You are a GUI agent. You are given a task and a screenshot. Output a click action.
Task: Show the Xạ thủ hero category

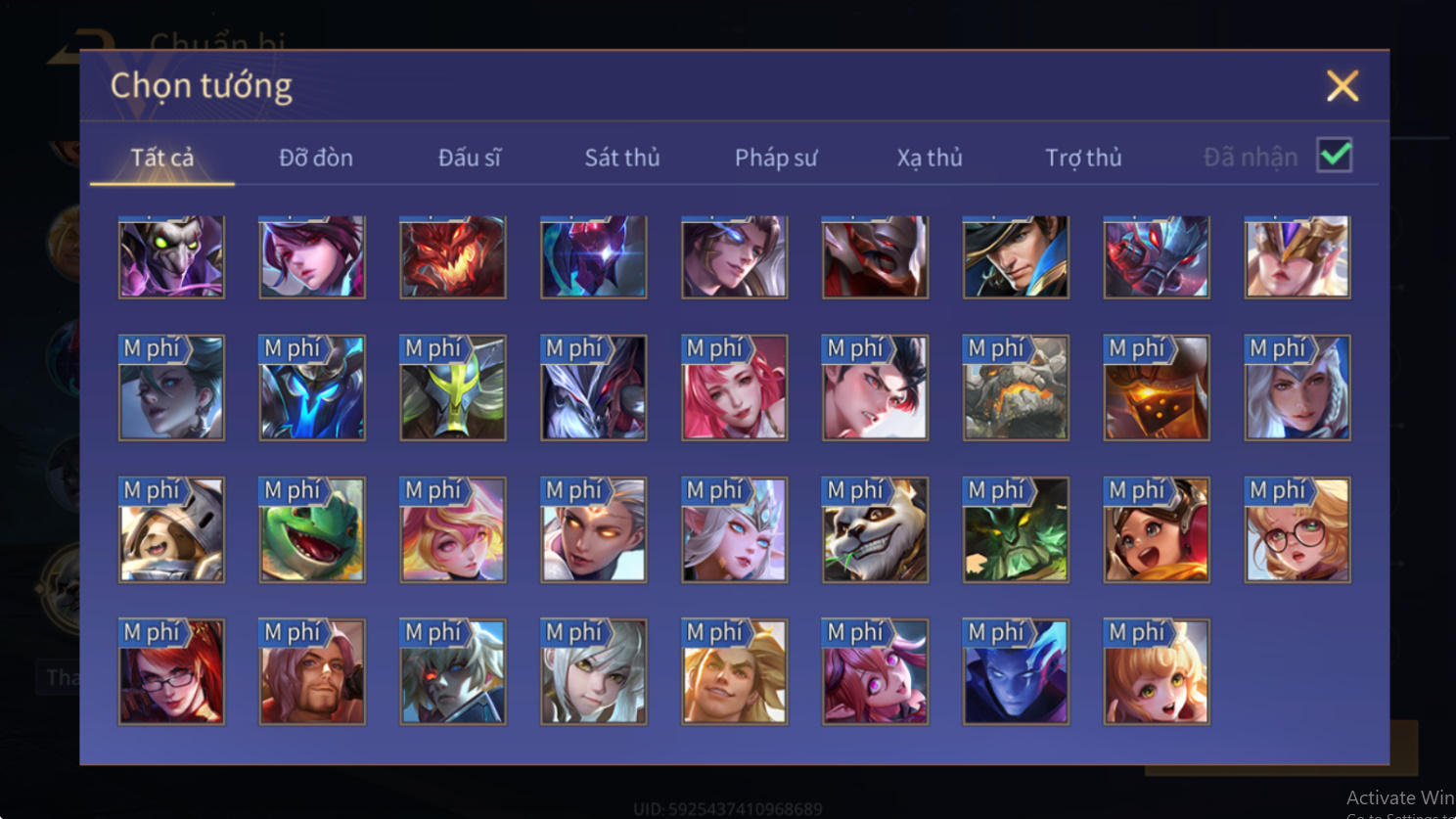click(930, 158)
